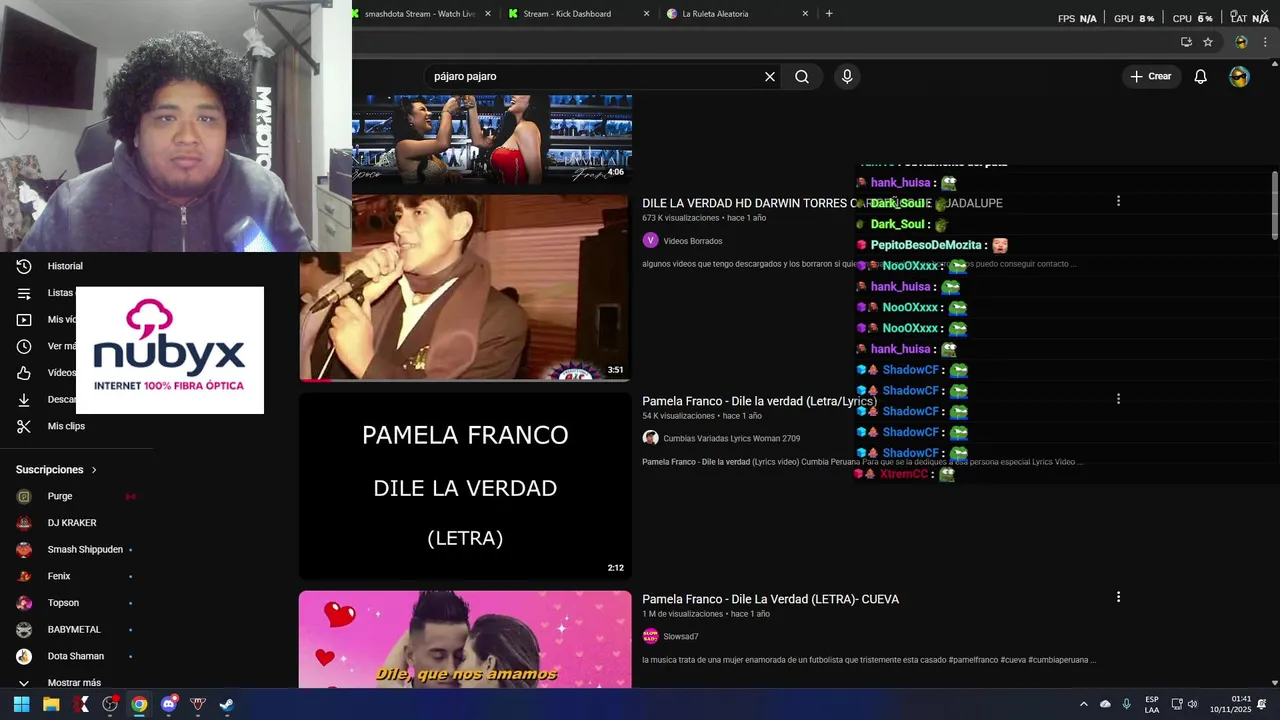Open Pamela Franco Dile la verdad Letra/Lyrics title
This screenshot has height=720, width=1280.
(759, 401)
